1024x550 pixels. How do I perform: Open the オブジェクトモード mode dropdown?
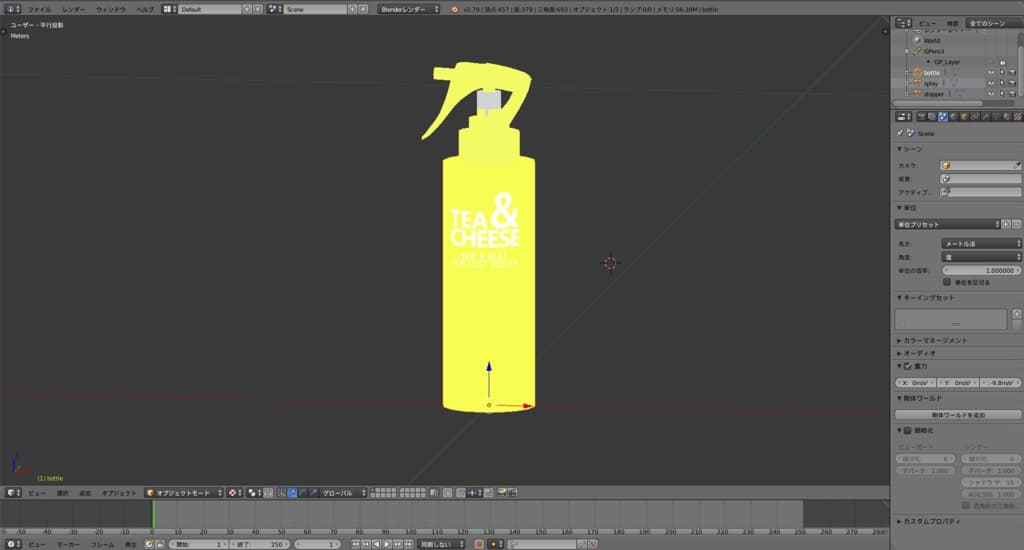(182, 493)
